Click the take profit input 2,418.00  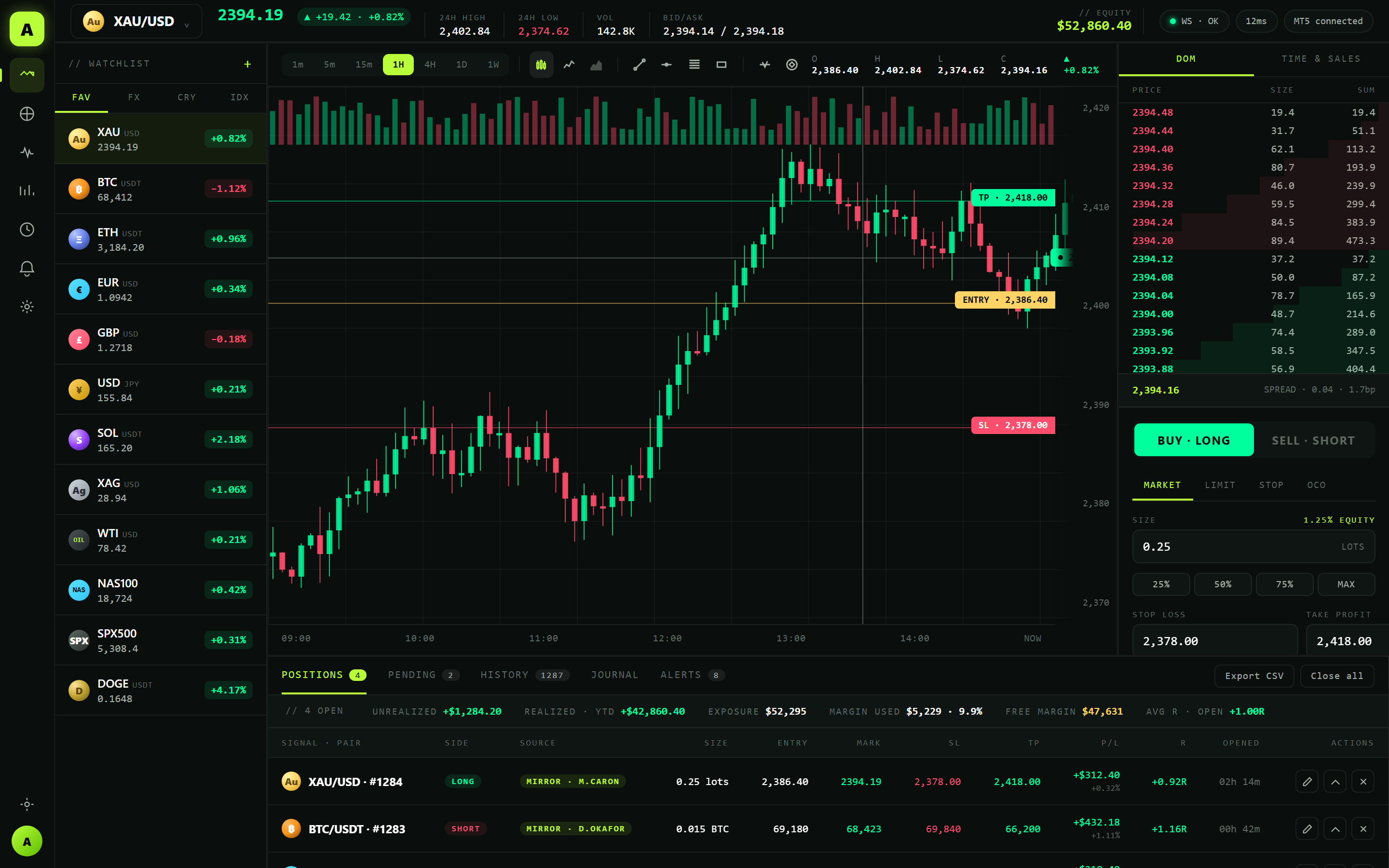tap(1347, 641)
